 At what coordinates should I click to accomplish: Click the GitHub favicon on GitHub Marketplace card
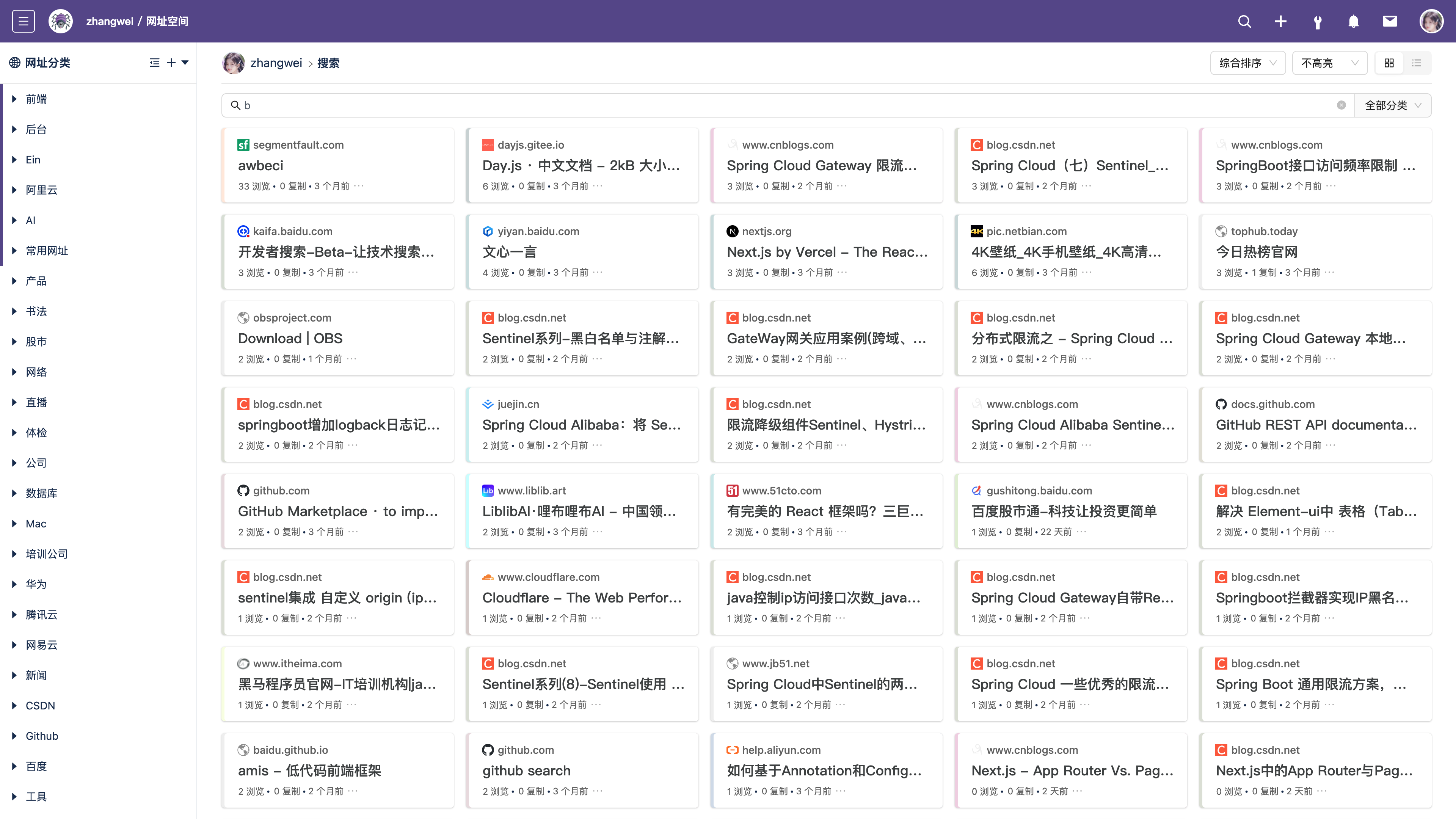(x=243, y=491)
